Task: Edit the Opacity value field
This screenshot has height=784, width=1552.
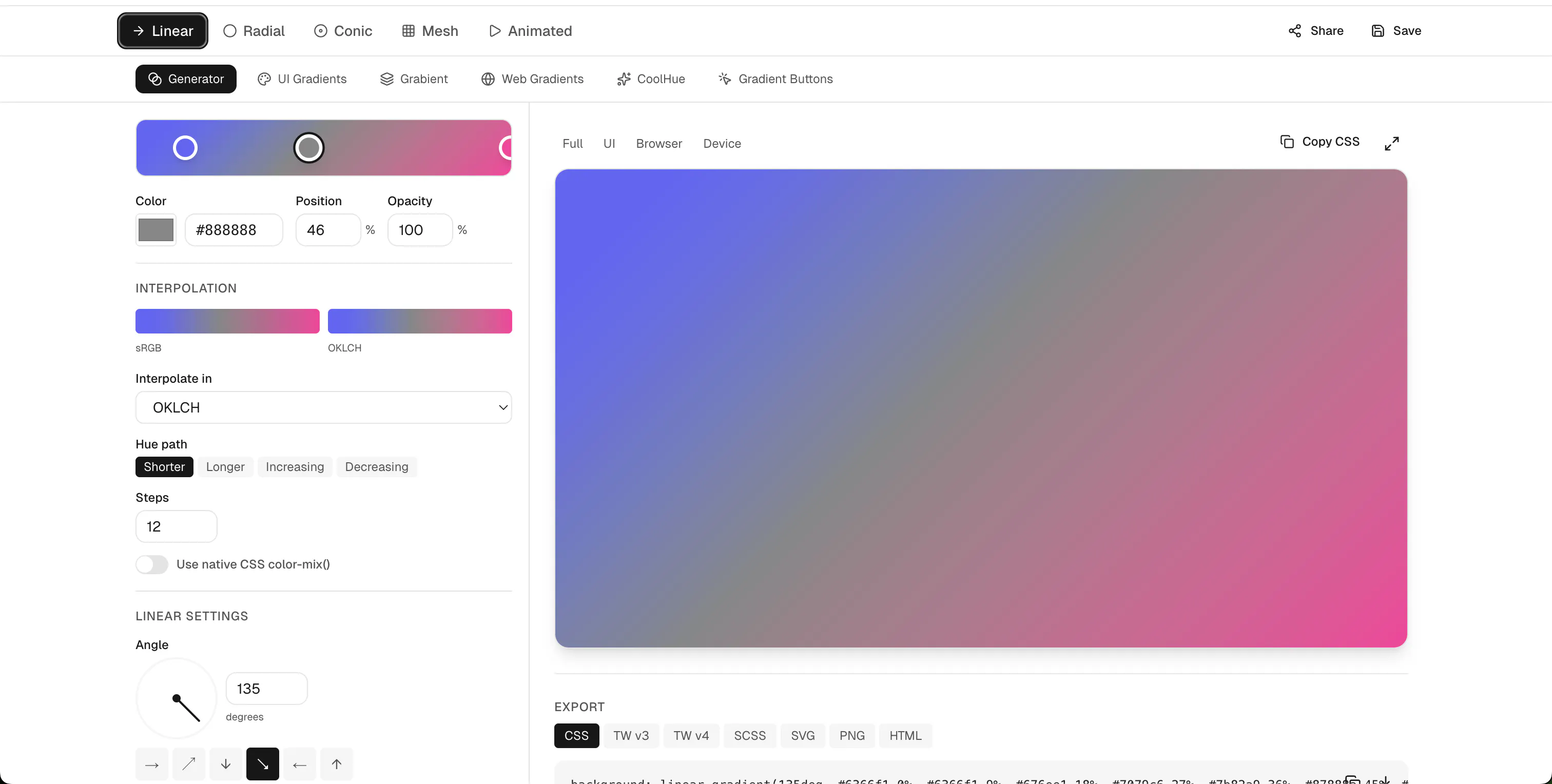Action: [420, 230]
